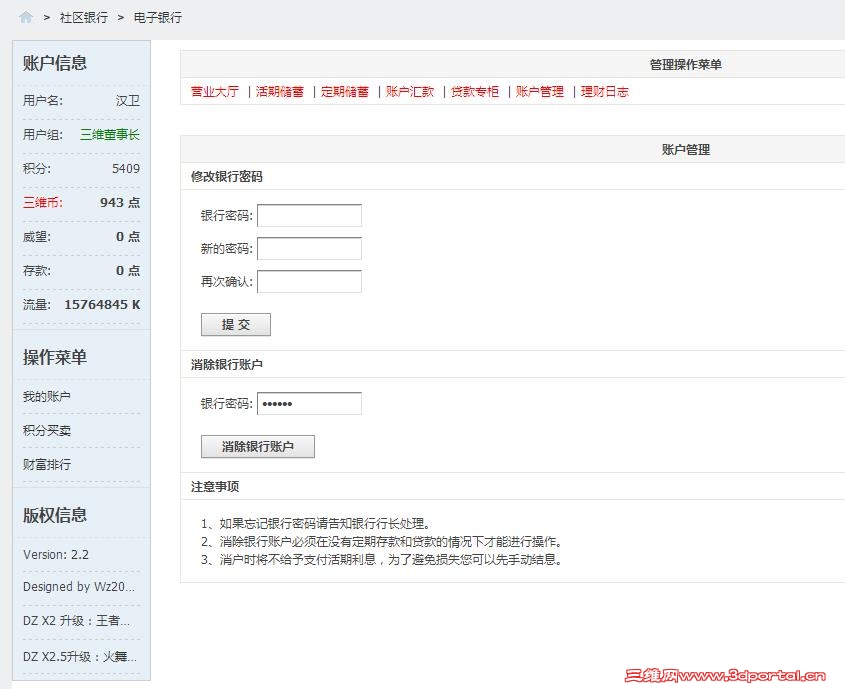Click the 修改银行密码 section heading
The width and height of the screenshot is (845, 689).
coord(226,177)
